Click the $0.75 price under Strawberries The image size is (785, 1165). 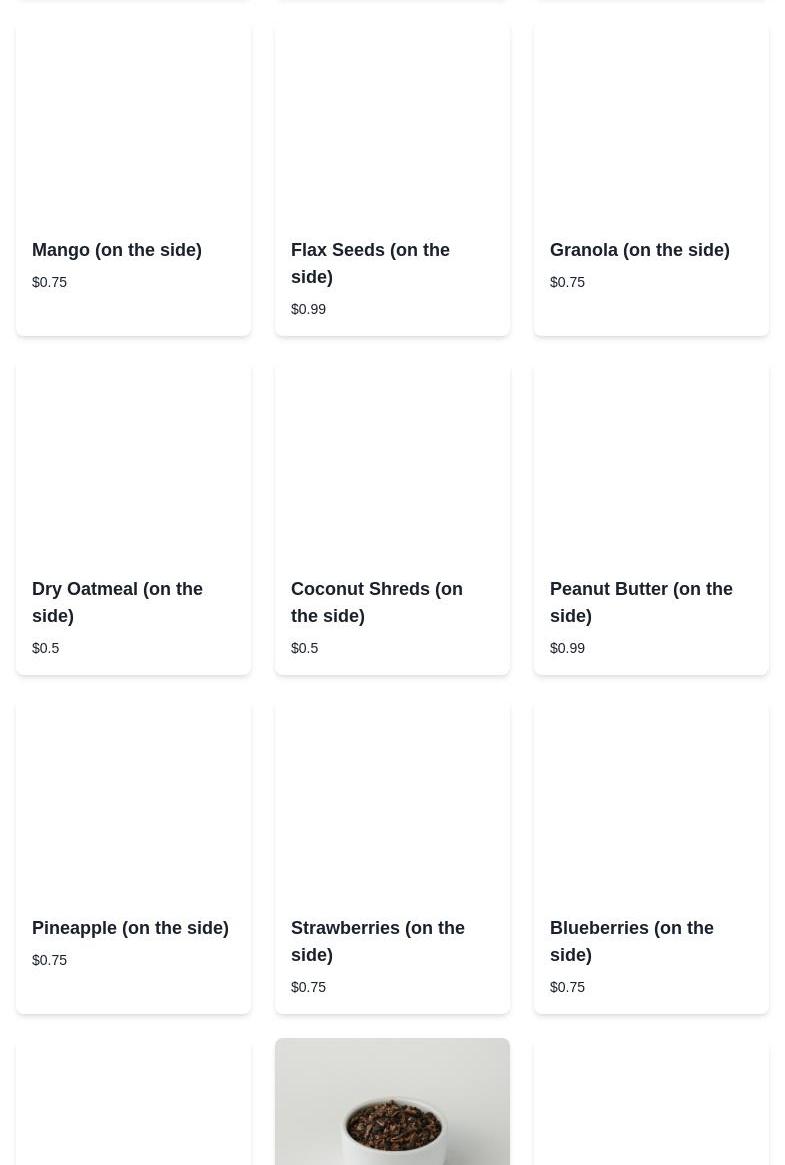click(x=308, y=987)
